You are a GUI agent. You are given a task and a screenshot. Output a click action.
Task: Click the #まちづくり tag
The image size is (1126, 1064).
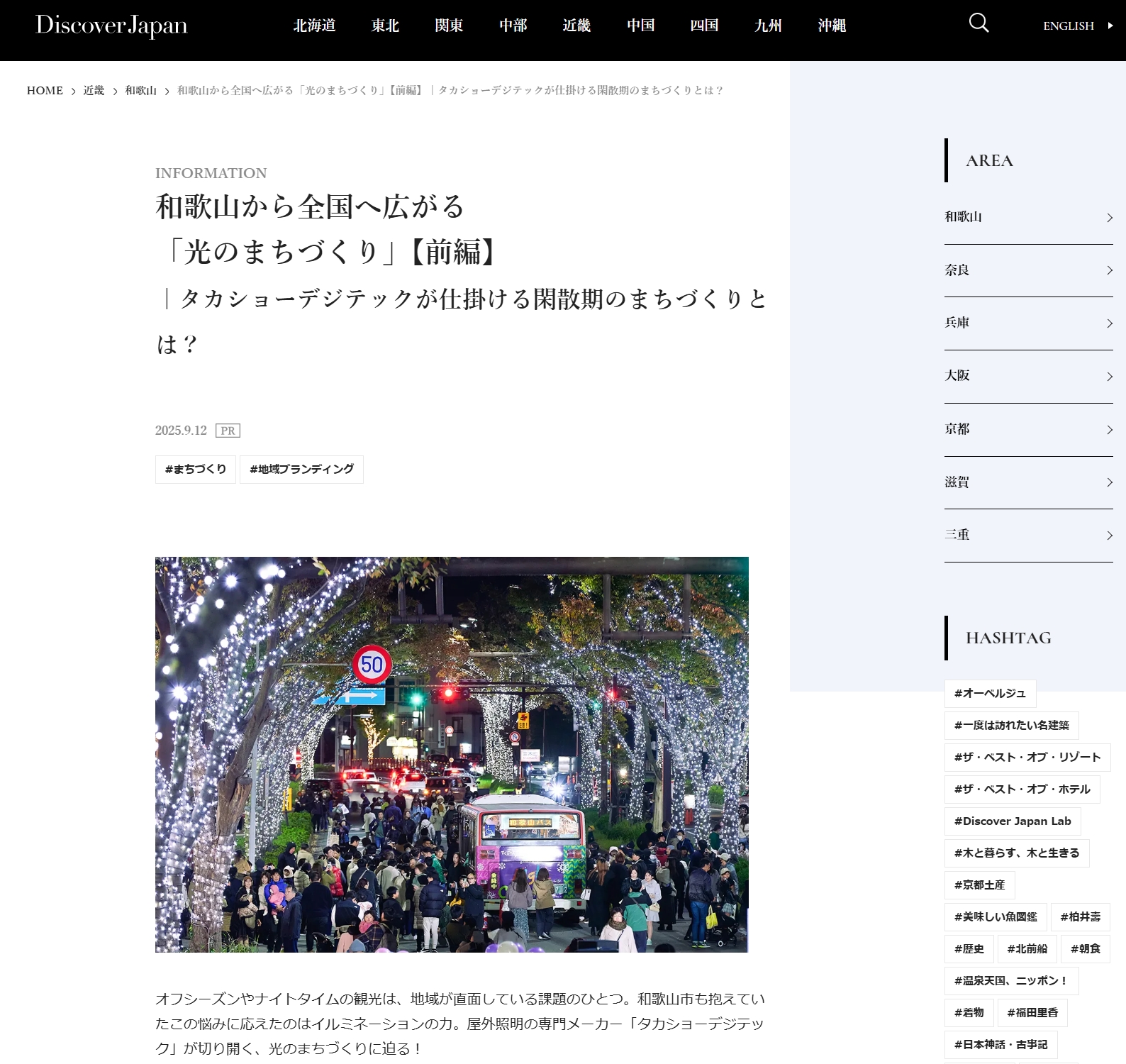(x=195, y=470)
